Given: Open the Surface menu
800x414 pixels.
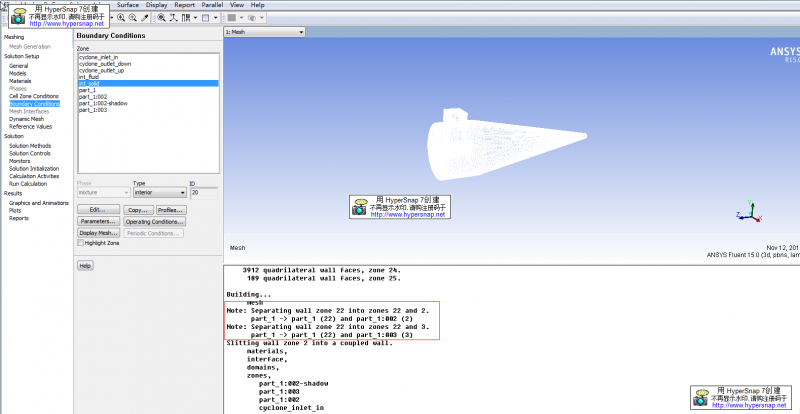Looking at the screenshot, I should click(x=127, y=5).
